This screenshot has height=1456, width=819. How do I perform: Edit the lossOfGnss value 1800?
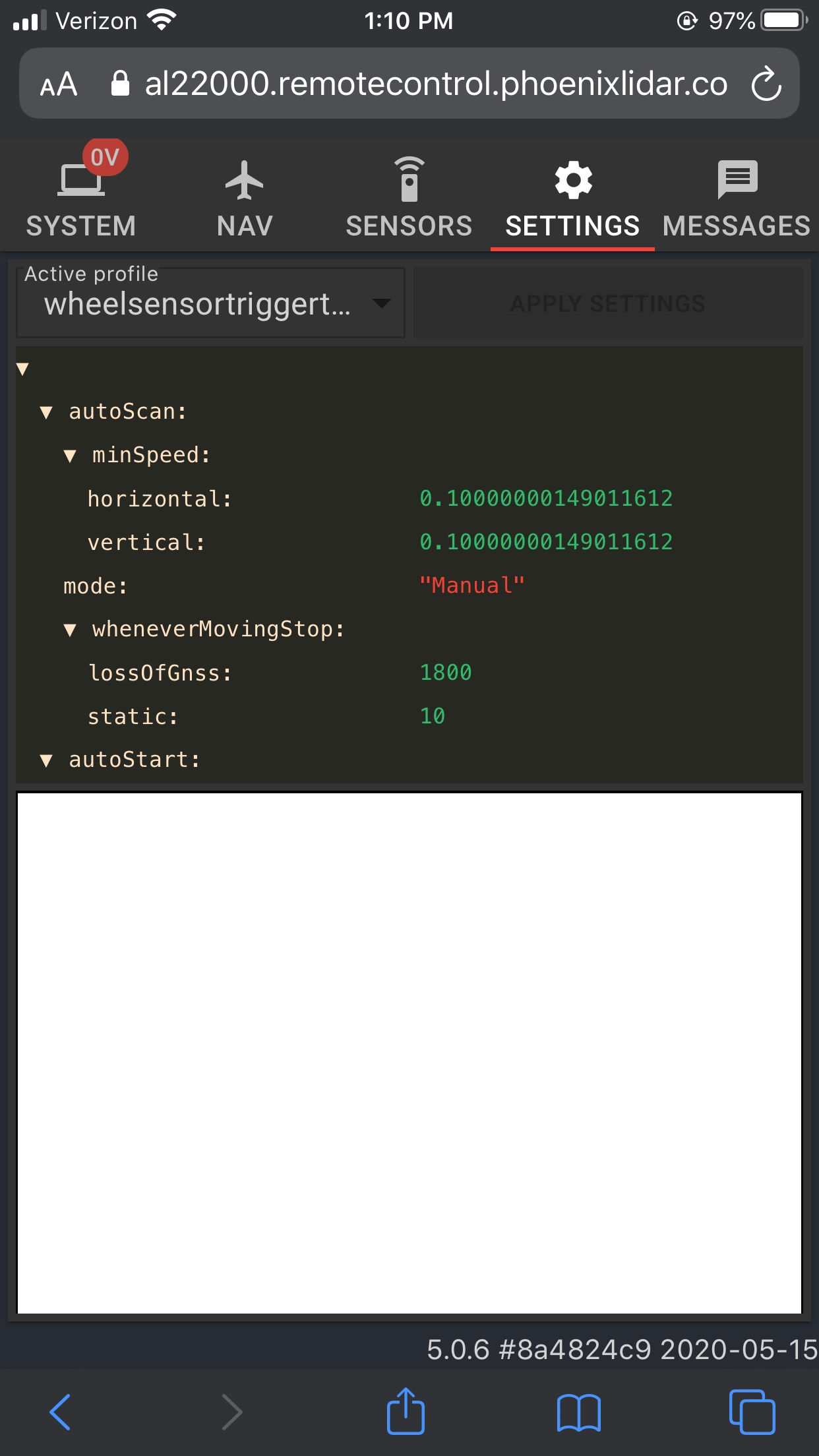(x=446, y=673)
